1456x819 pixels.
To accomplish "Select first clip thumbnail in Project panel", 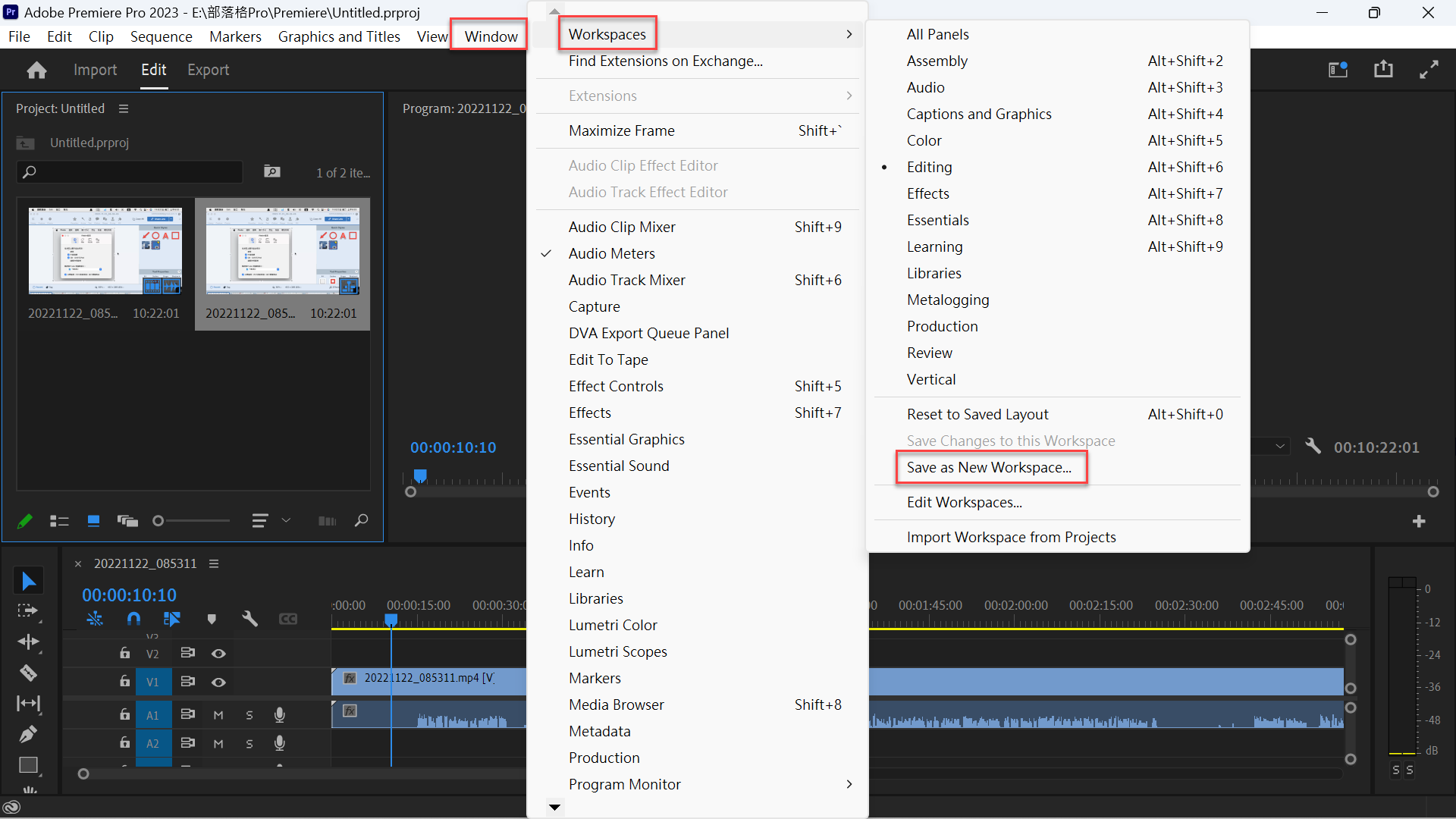I will tap(105, 250).
